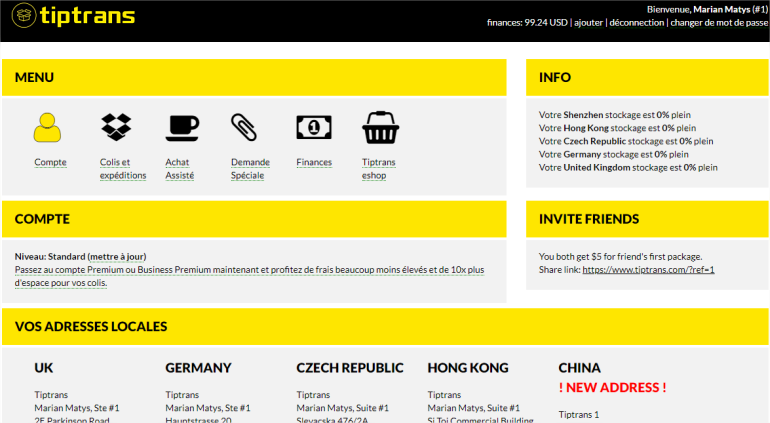770x423 pixels.
Task: Click the Colis et expéditions box icon
Action: pyautogui.click(x=116, y=127)
